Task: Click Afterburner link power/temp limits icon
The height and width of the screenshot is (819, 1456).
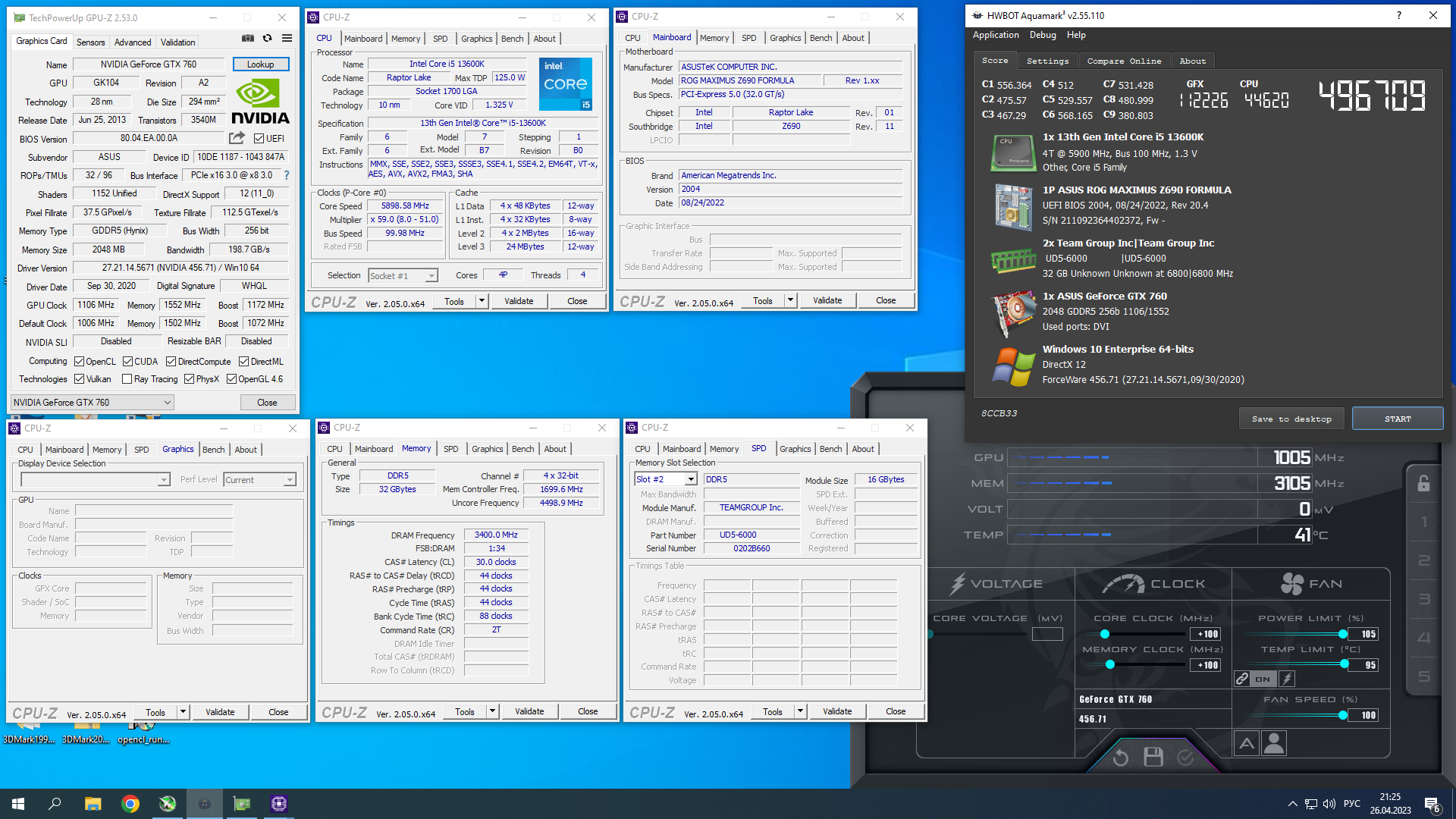Action: click(1241, 679)
